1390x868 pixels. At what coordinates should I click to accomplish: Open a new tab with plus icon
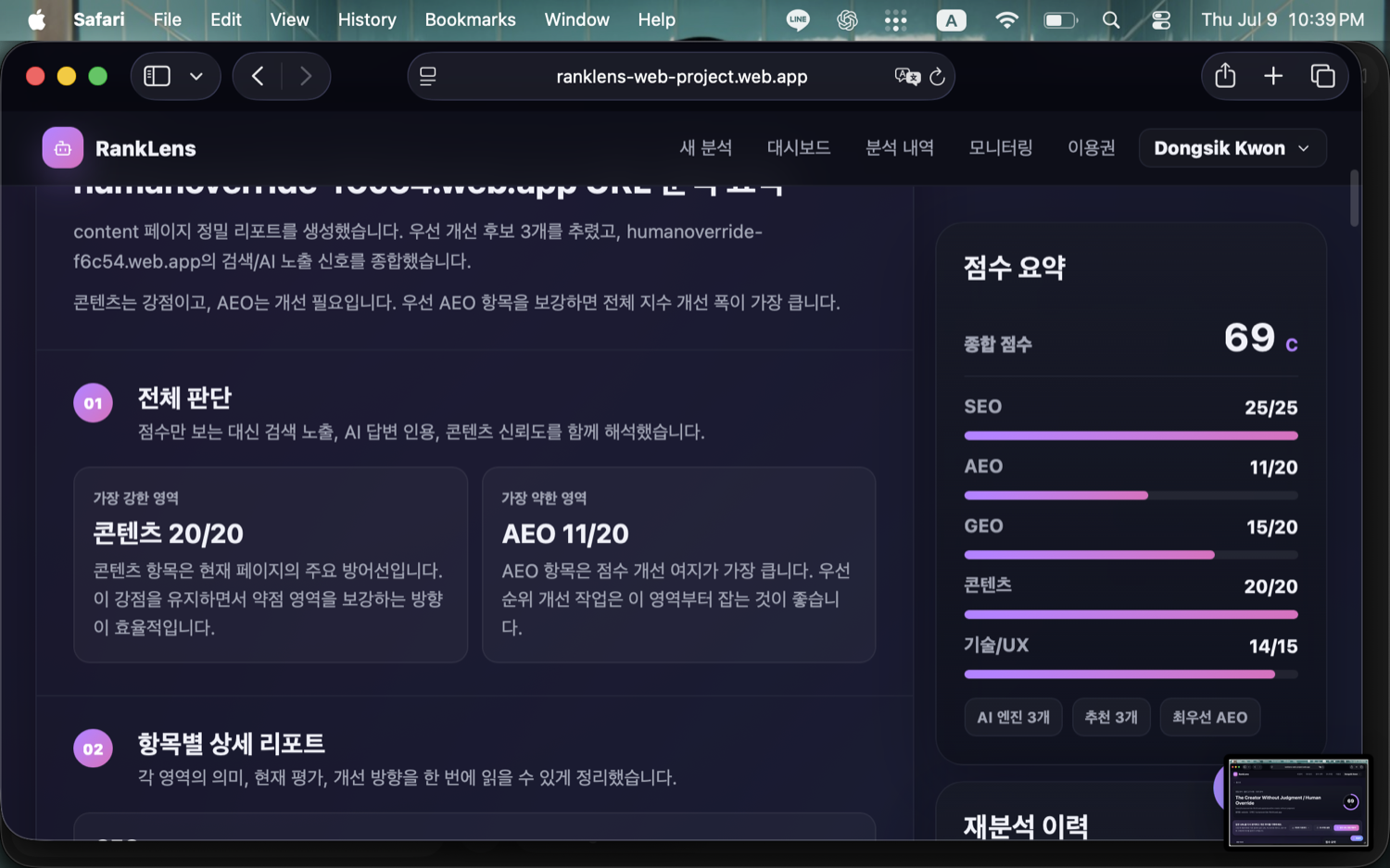point(1273,76)
